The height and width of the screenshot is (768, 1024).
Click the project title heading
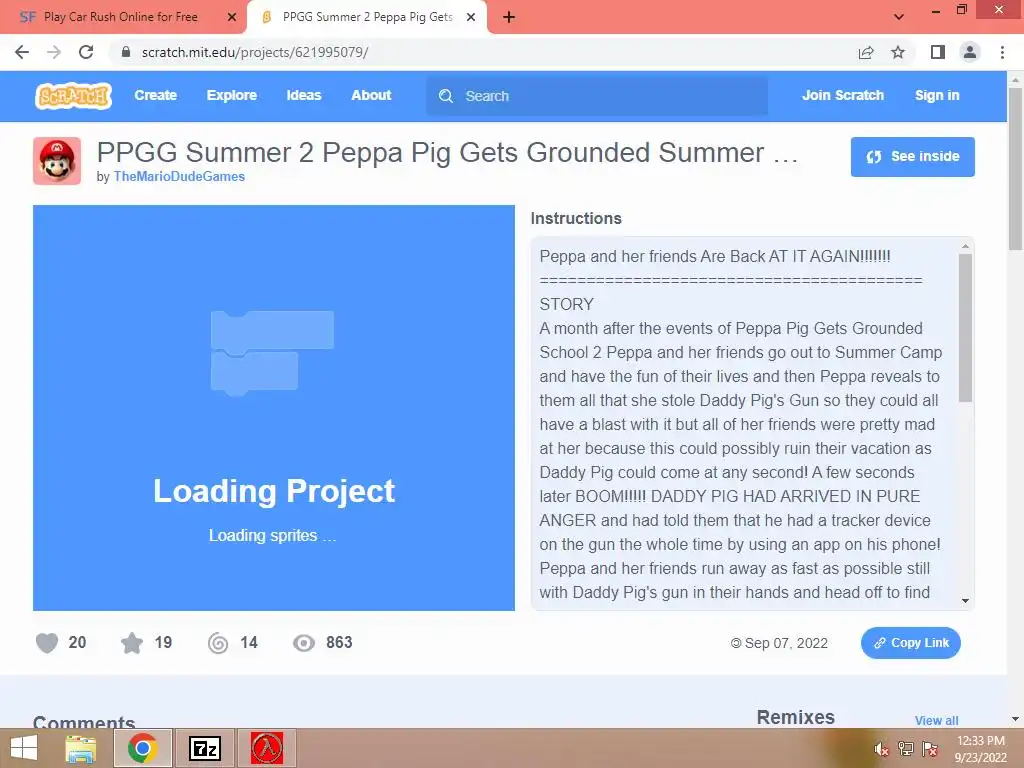click(x=447, y=153)
